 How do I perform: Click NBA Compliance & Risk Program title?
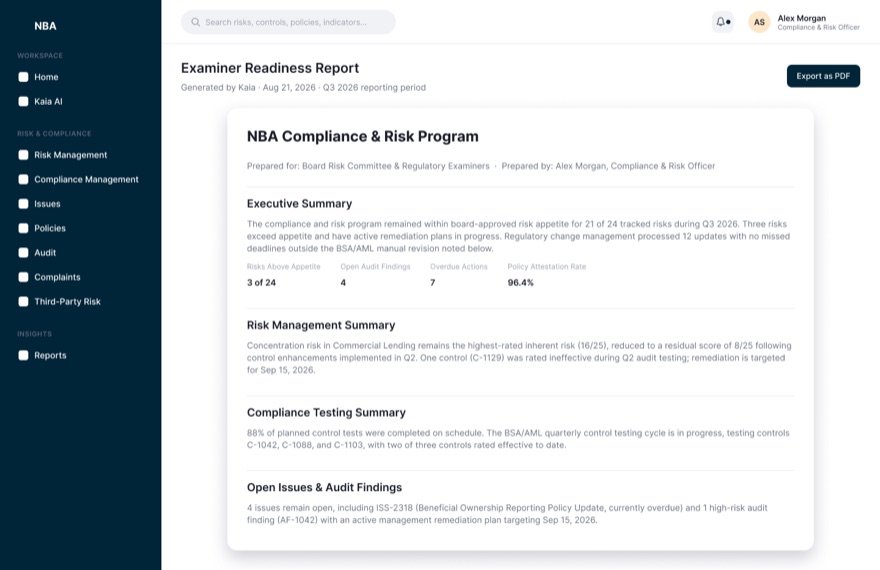(x=363, y=136)
